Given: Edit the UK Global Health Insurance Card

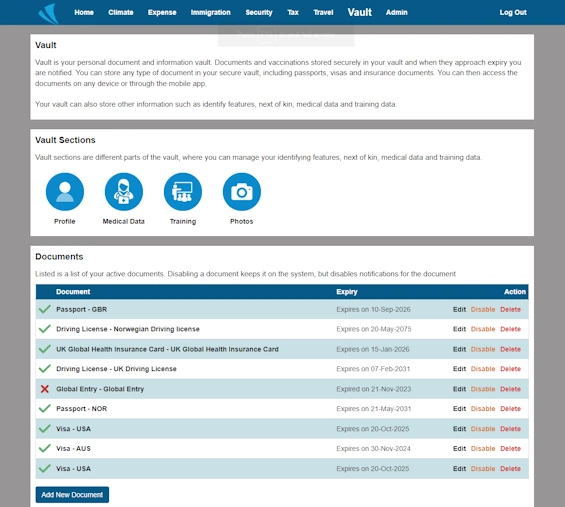Looking at the screenshot, I should 459,349.
